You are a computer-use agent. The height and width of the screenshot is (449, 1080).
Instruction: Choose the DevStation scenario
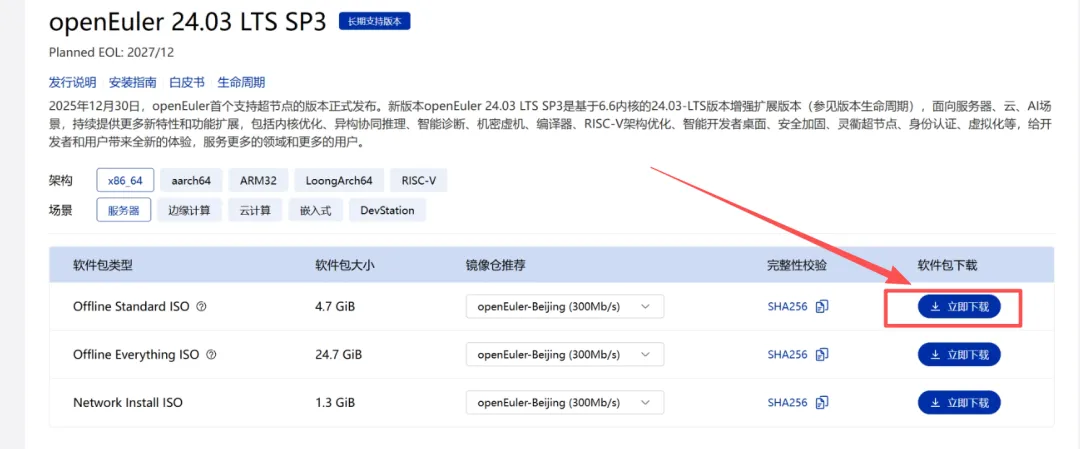[x=387, y=211]
